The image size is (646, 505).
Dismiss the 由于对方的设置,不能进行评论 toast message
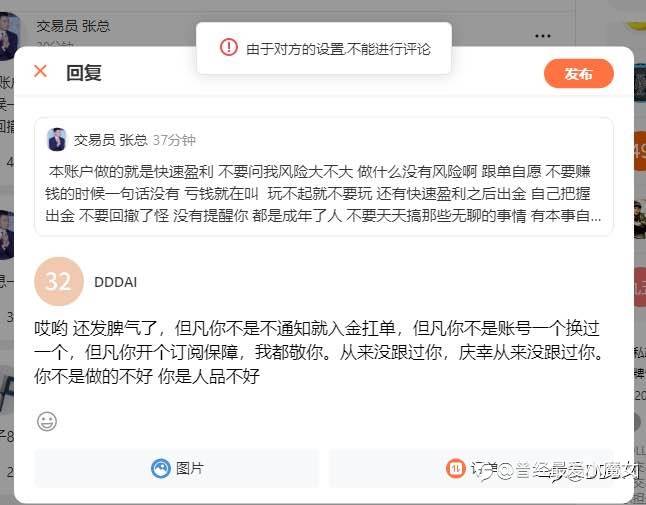324,48
